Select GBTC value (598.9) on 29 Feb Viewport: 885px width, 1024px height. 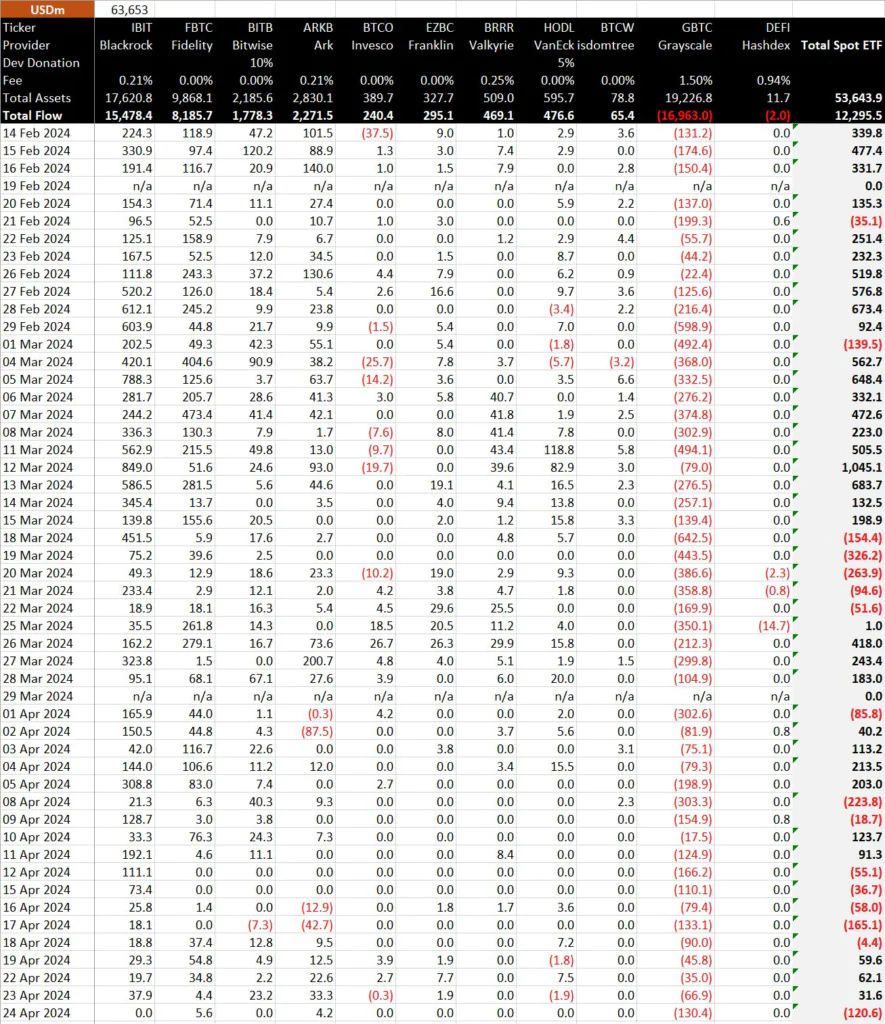coord(692,327)
